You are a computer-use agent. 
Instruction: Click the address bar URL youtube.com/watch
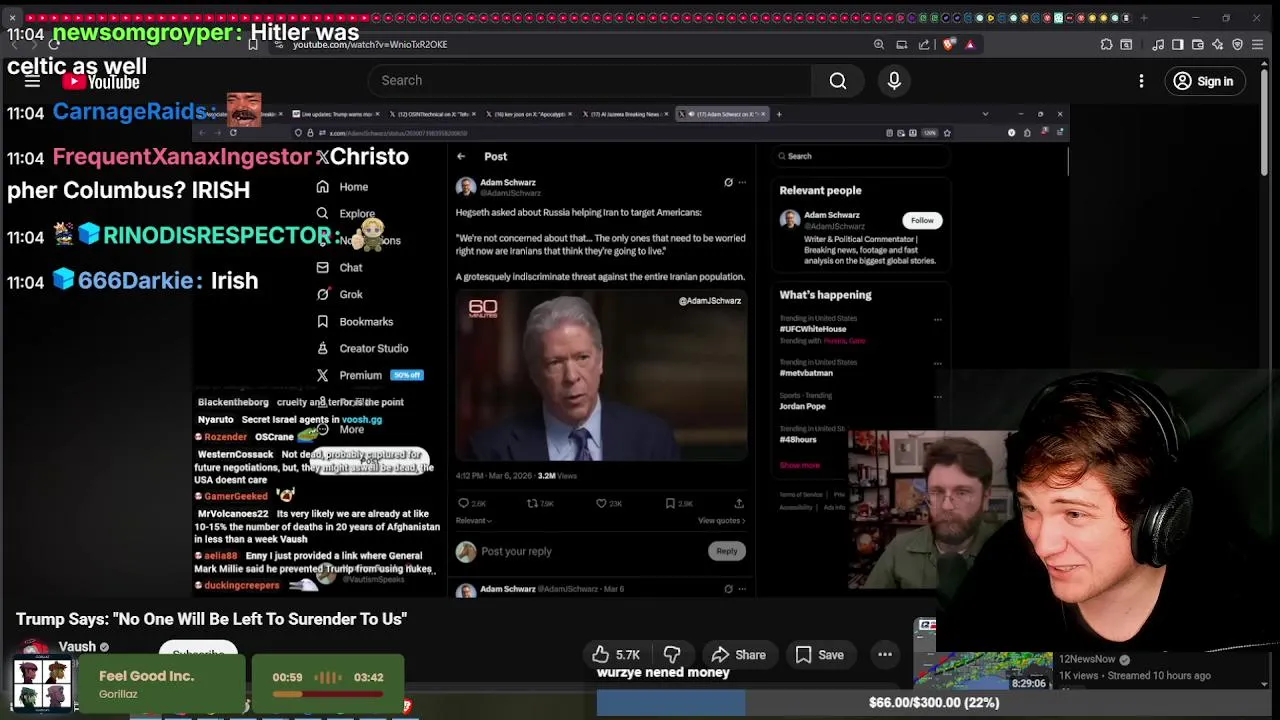pos(370,44)
